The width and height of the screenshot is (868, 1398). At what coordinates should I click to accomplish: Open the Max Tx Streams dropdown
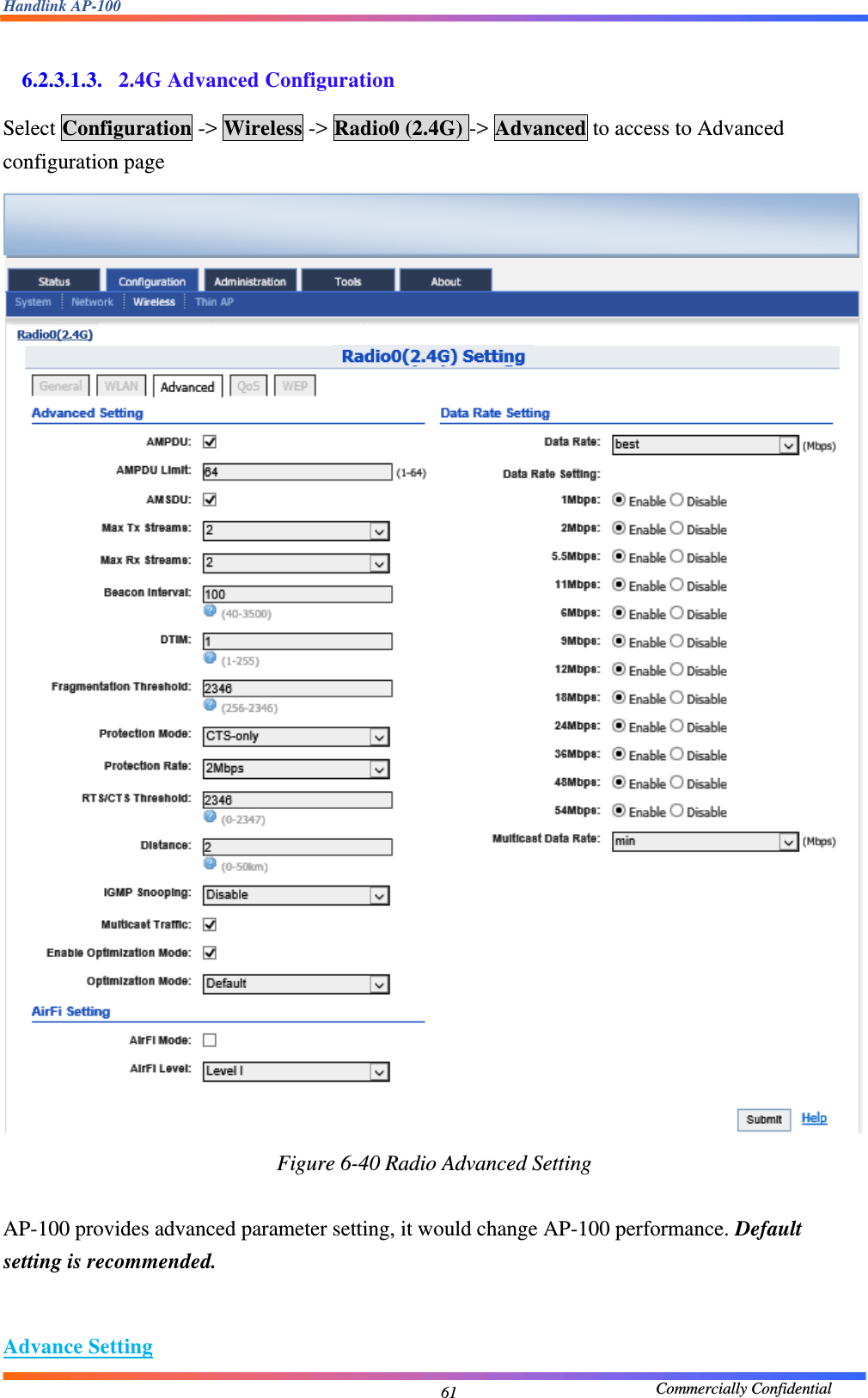click(x=296, y=531)
